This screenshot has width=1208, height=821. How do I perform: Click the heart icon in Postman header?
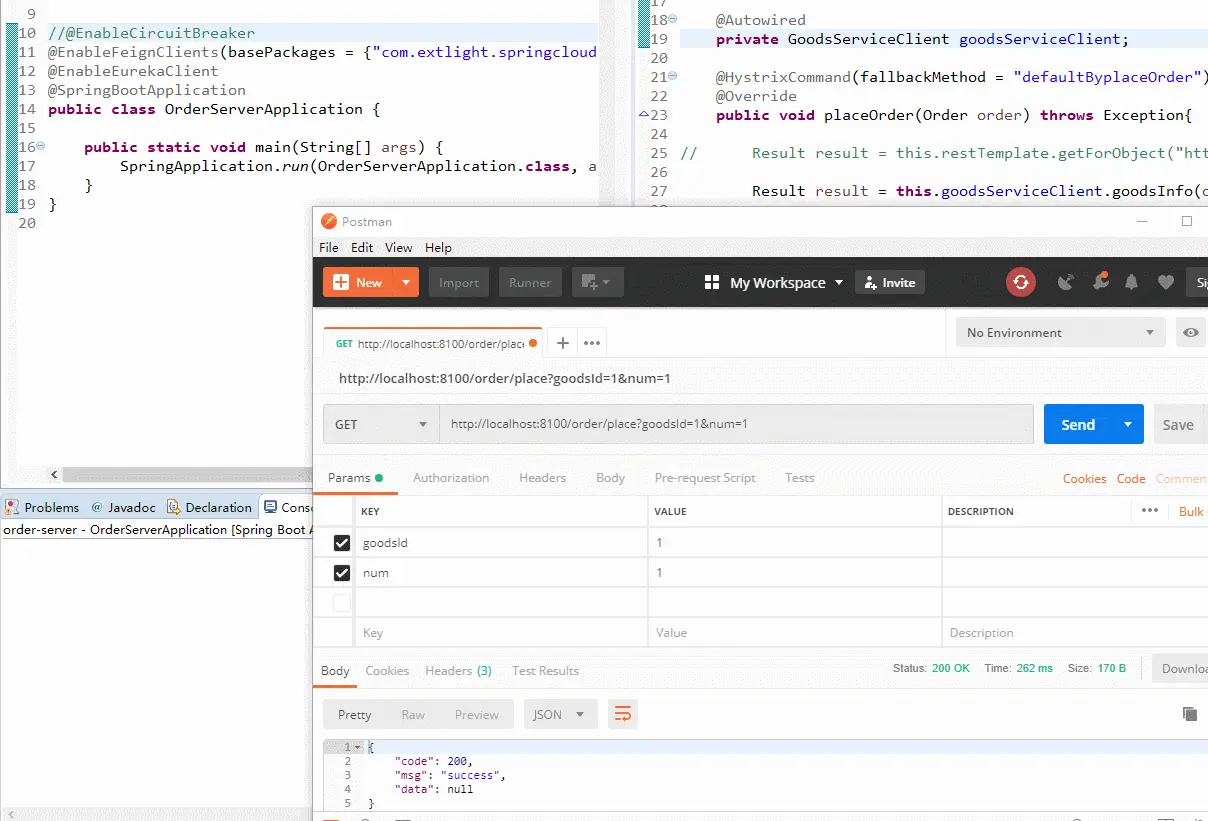click(x=1165, y=283)
